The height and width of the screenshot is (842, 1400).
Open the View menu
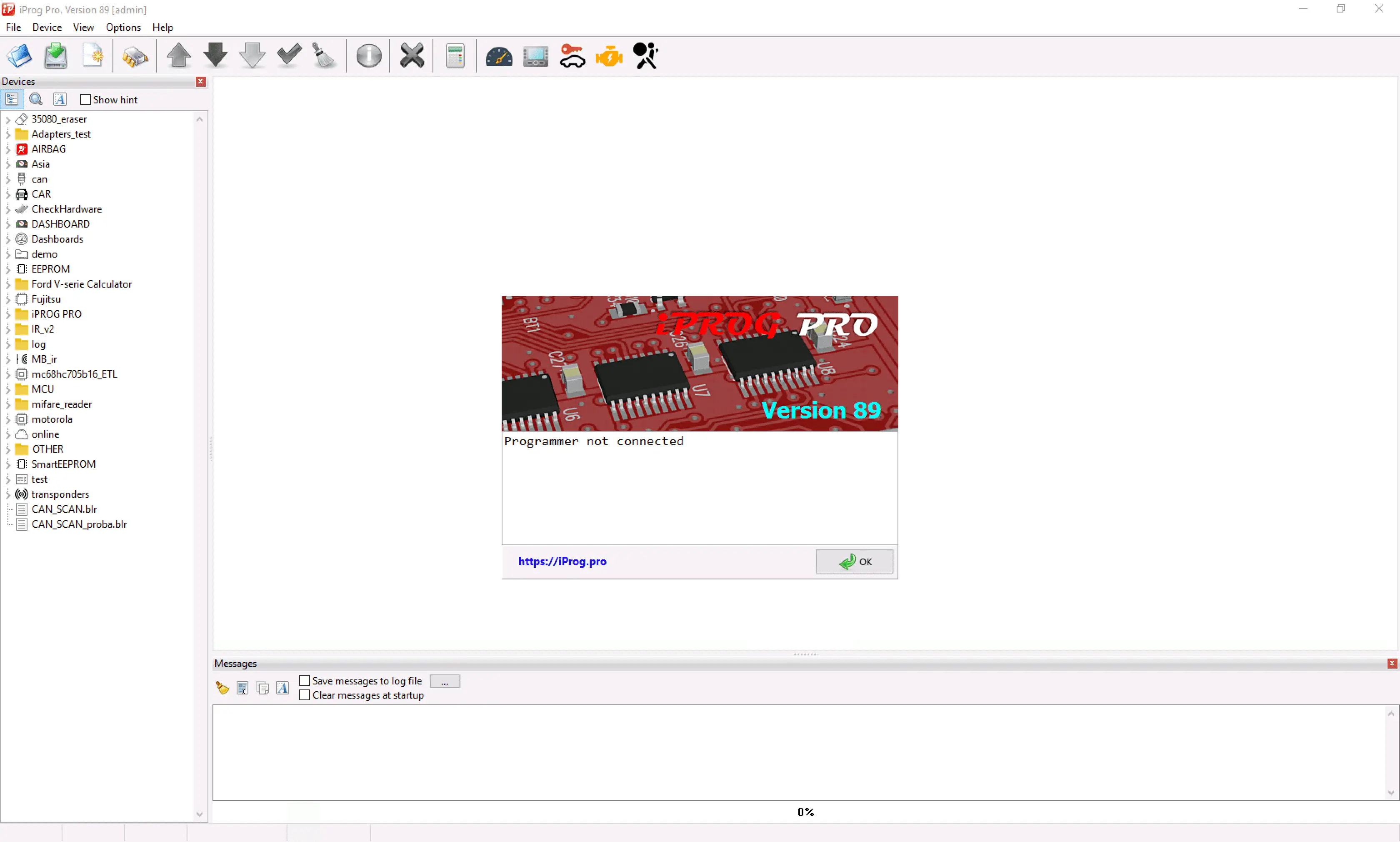click(83, 27)
